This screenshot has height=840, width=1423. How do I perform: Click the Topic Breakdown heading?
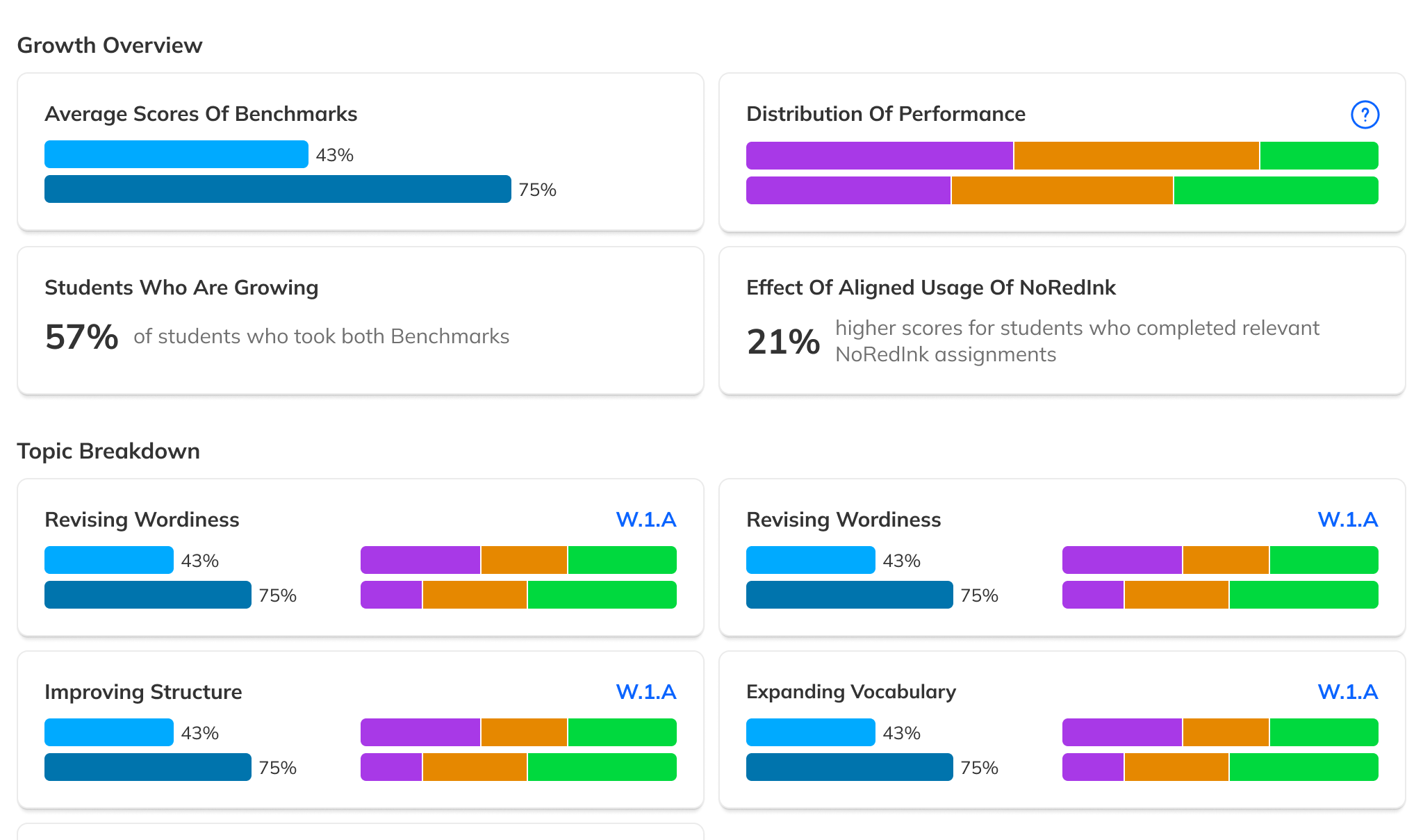pos(108,451)
